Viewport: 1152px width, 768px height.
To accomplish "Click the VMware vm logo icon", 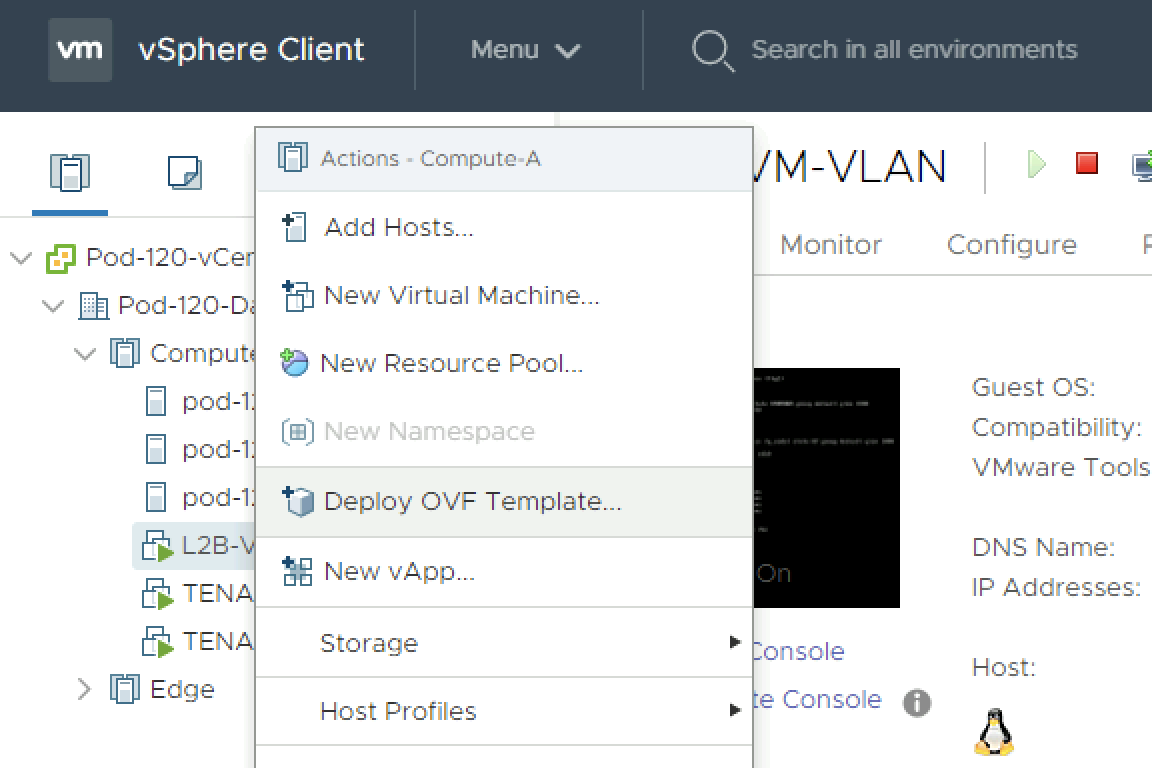I will 80,49.
